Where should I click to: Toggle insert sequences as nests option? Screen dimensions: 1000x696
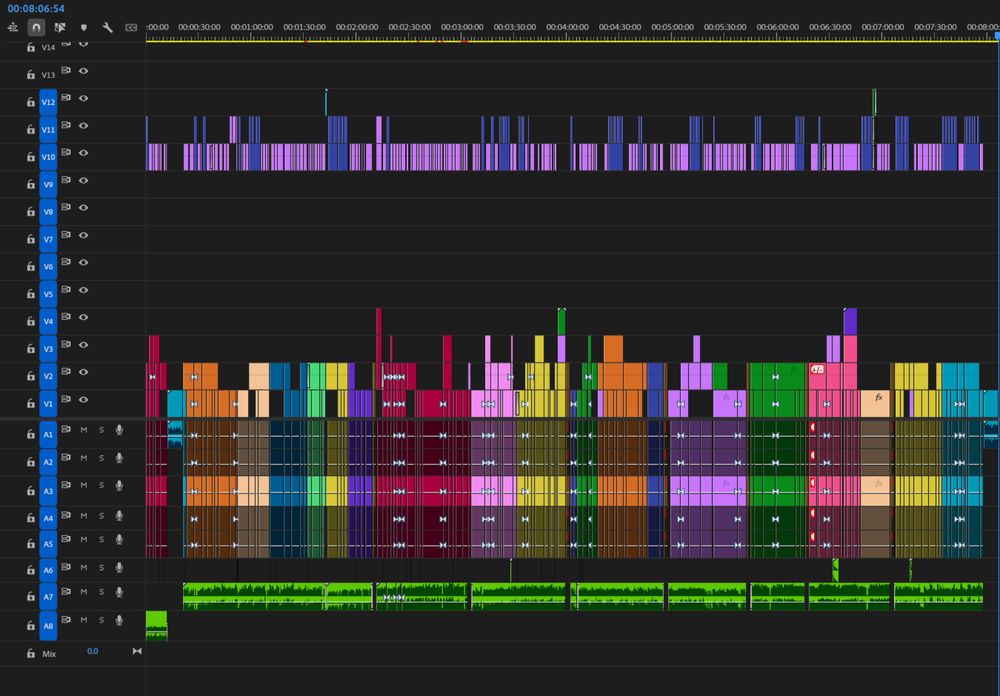(13, 27)
